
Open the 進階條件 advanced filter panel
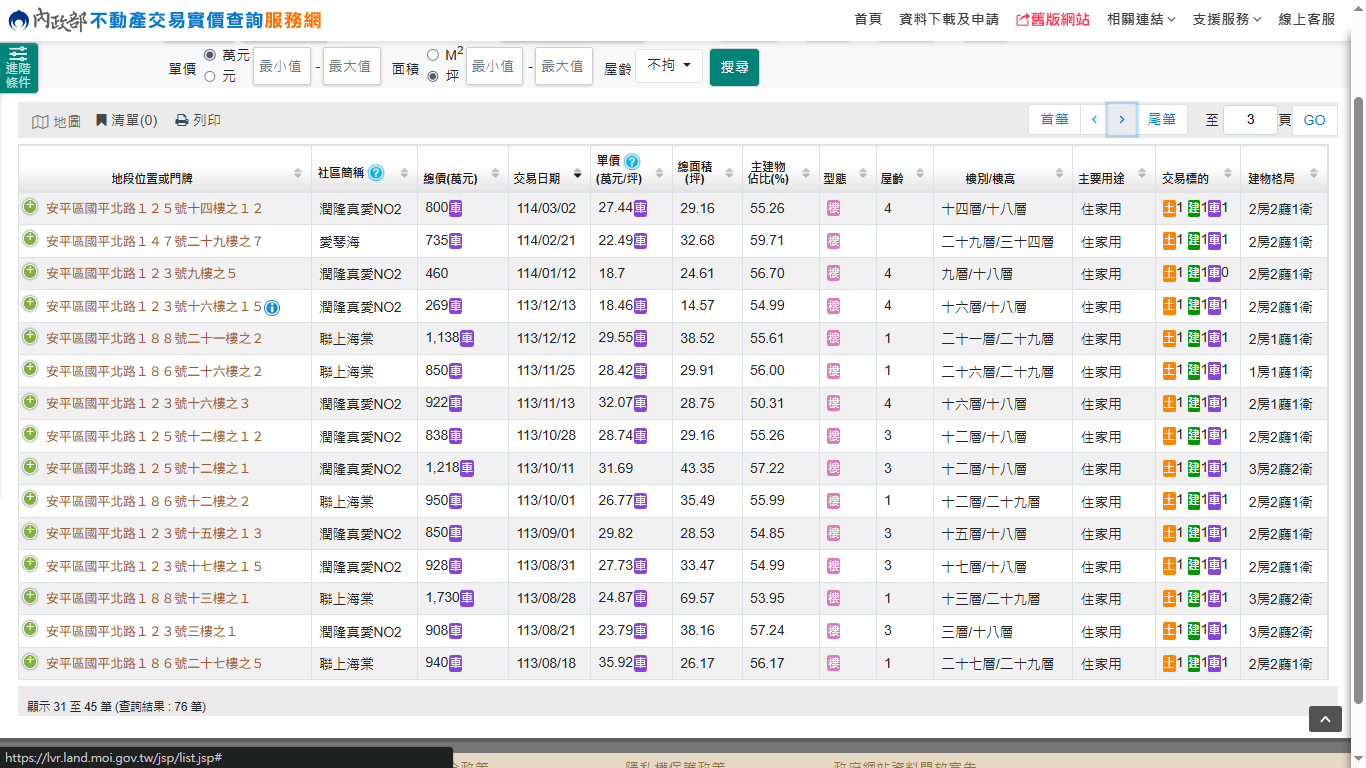19,68
